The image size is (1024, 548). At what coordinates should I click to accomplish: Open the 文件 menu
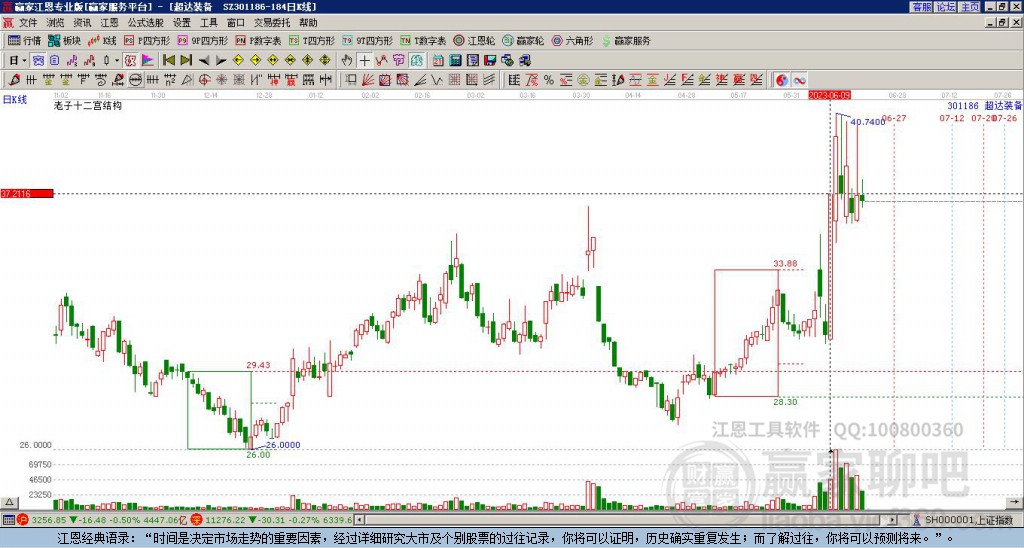point(28,23)
